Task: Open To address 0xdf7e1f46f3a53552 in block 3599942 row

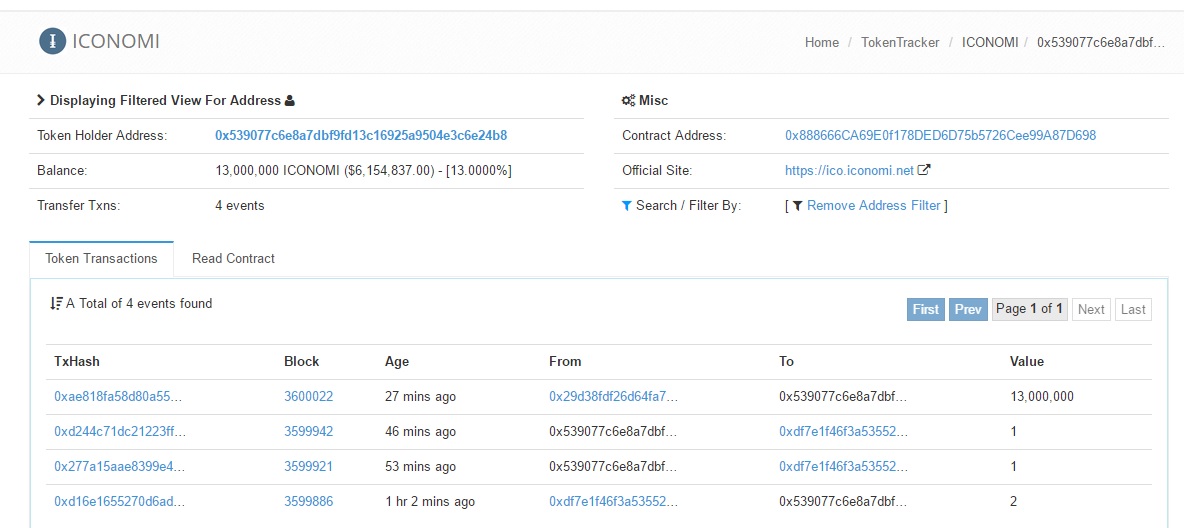Action: 843,431
